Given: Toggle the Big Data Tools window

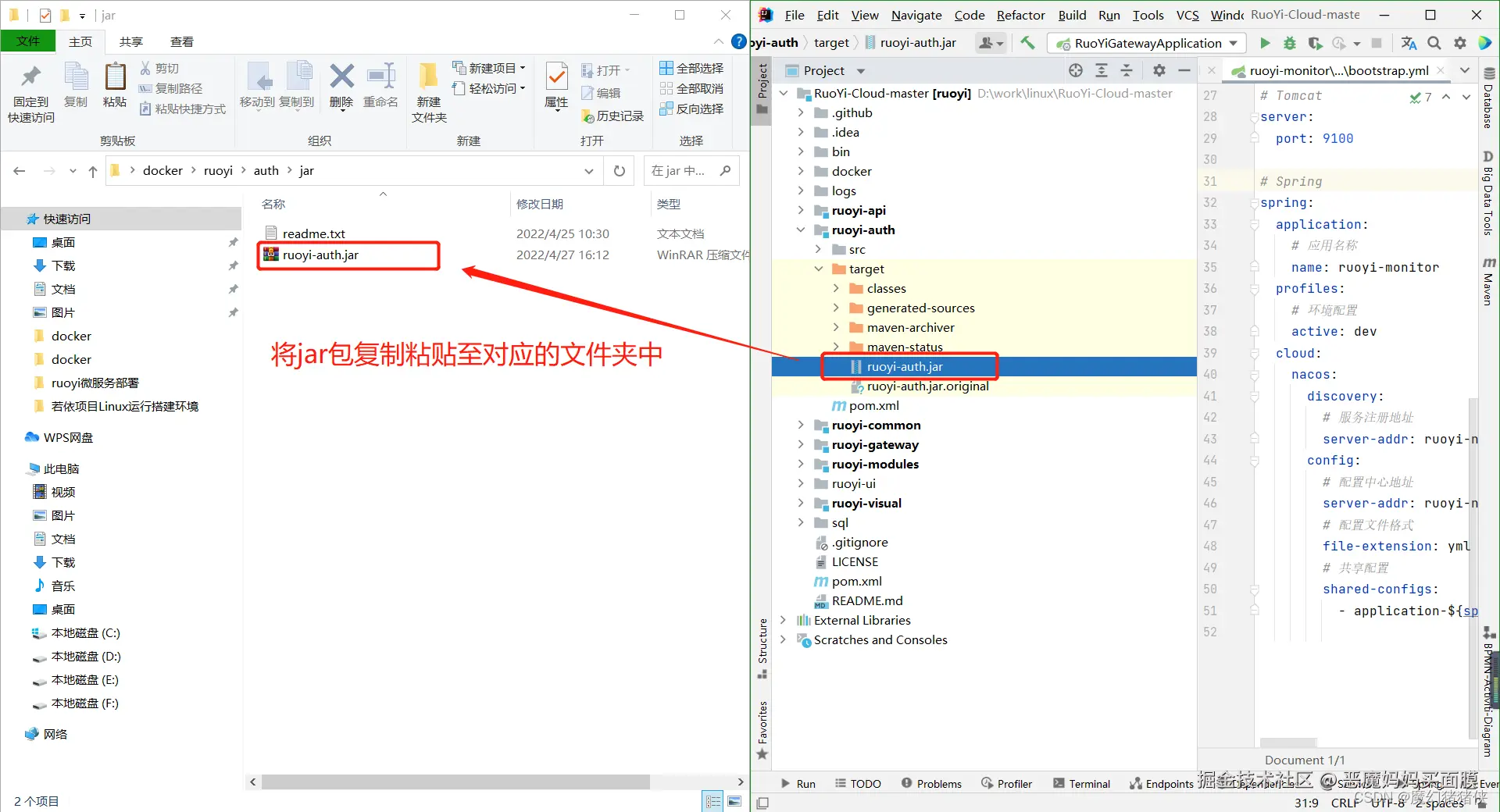Looking at the screenshot, I should point(1489,194).
